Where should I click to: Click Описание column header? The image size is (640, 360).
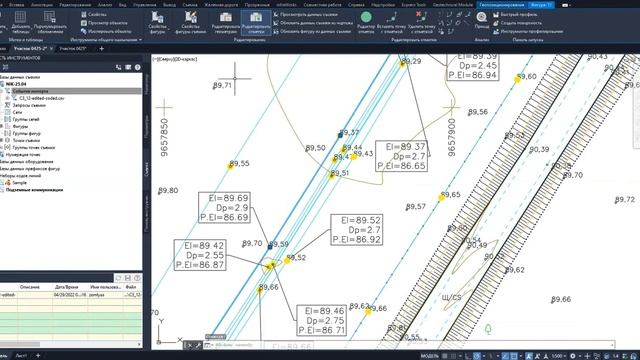click(30, 287)
